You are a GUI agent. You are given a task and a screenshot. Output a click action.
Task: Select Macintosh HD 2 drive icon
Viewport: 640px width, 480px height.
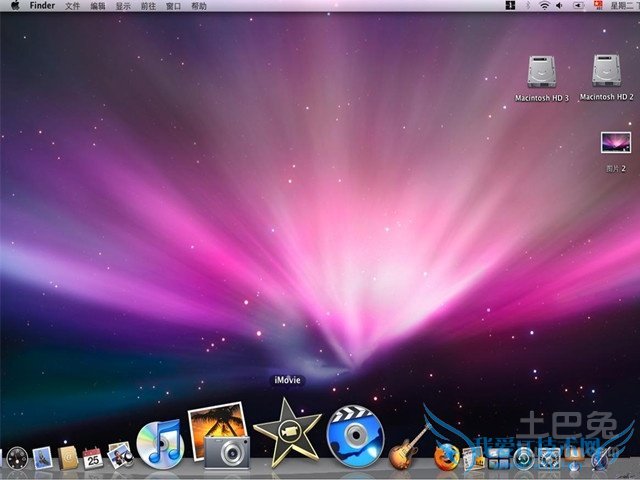[607, 70]
